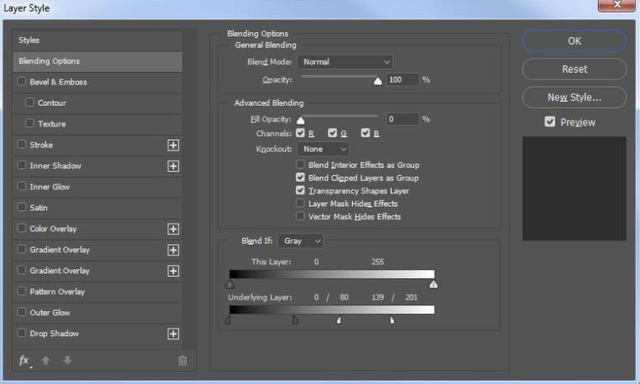This screenshot has height=384, width=640.
Task: Enable the Contour checkbox
Action: pos(29,102)
